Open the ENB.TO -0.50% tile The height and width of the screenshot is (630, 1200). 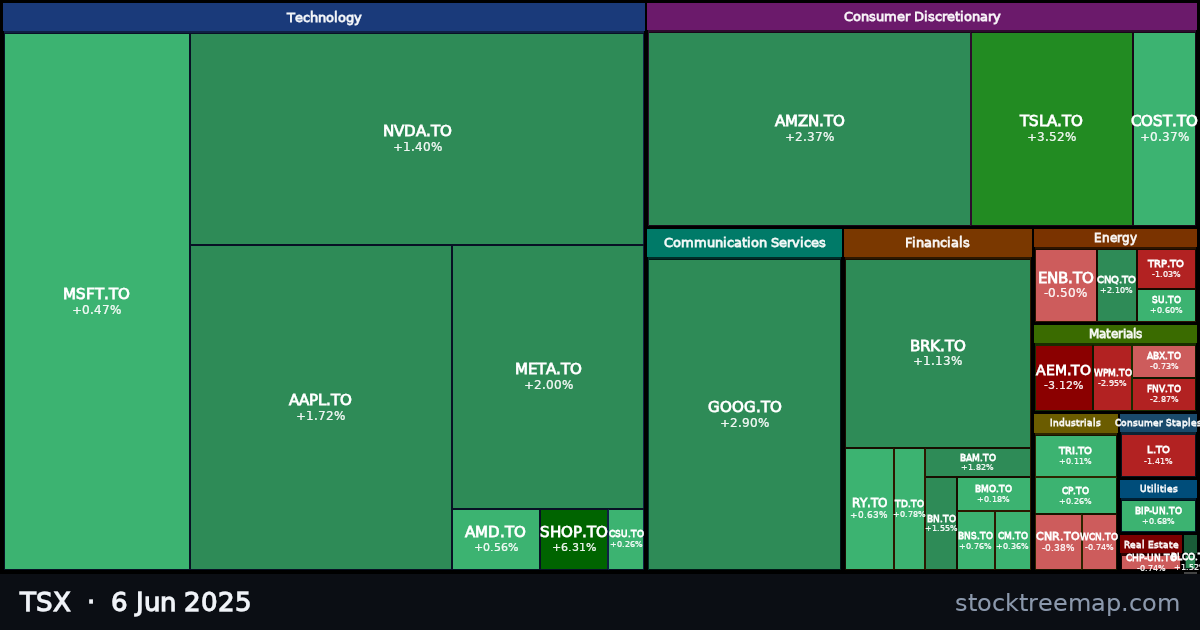point(1066,285)
